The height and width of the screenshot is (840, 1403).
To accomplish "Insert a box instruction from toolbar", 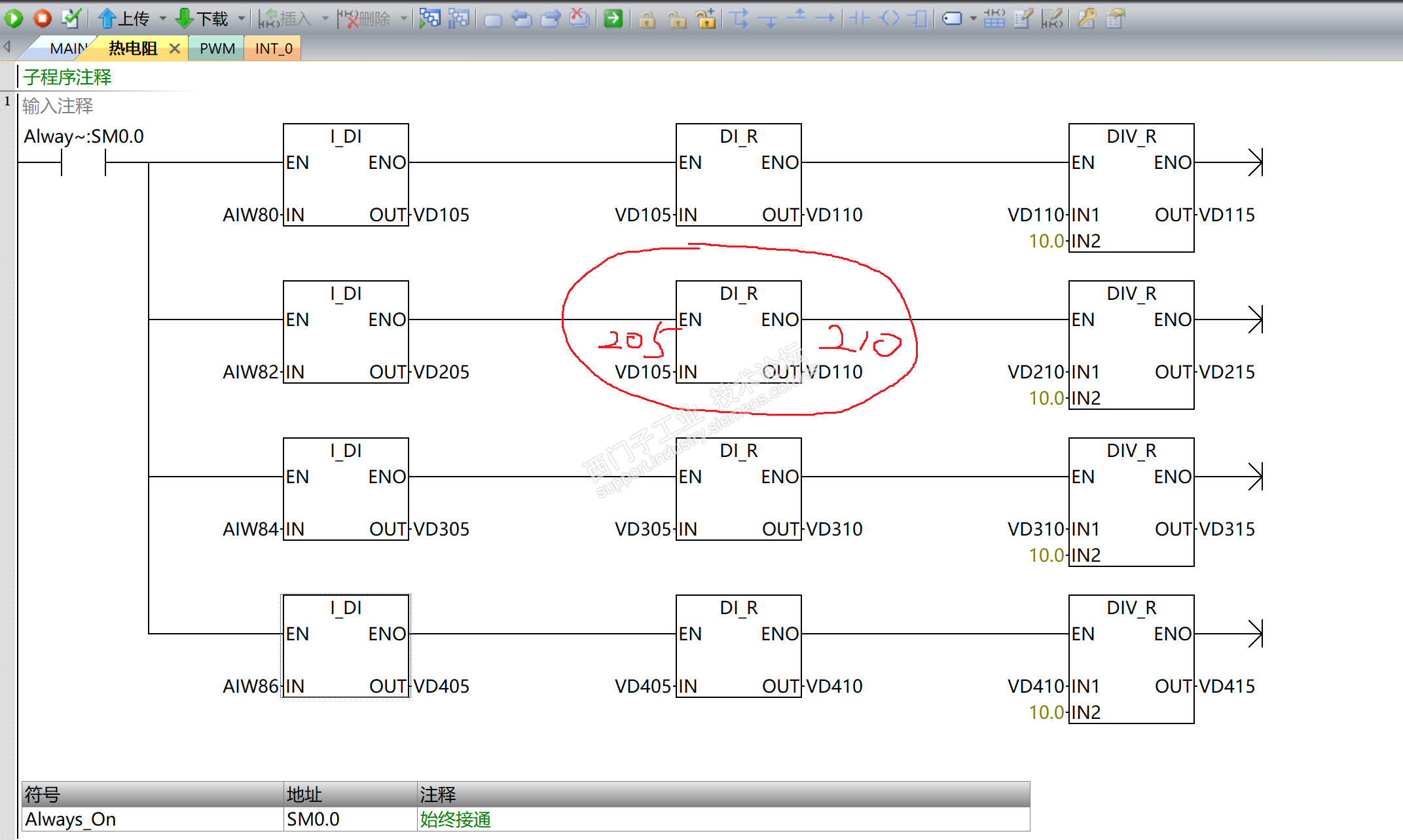I will pyautogui.click(x=919, y=18).
